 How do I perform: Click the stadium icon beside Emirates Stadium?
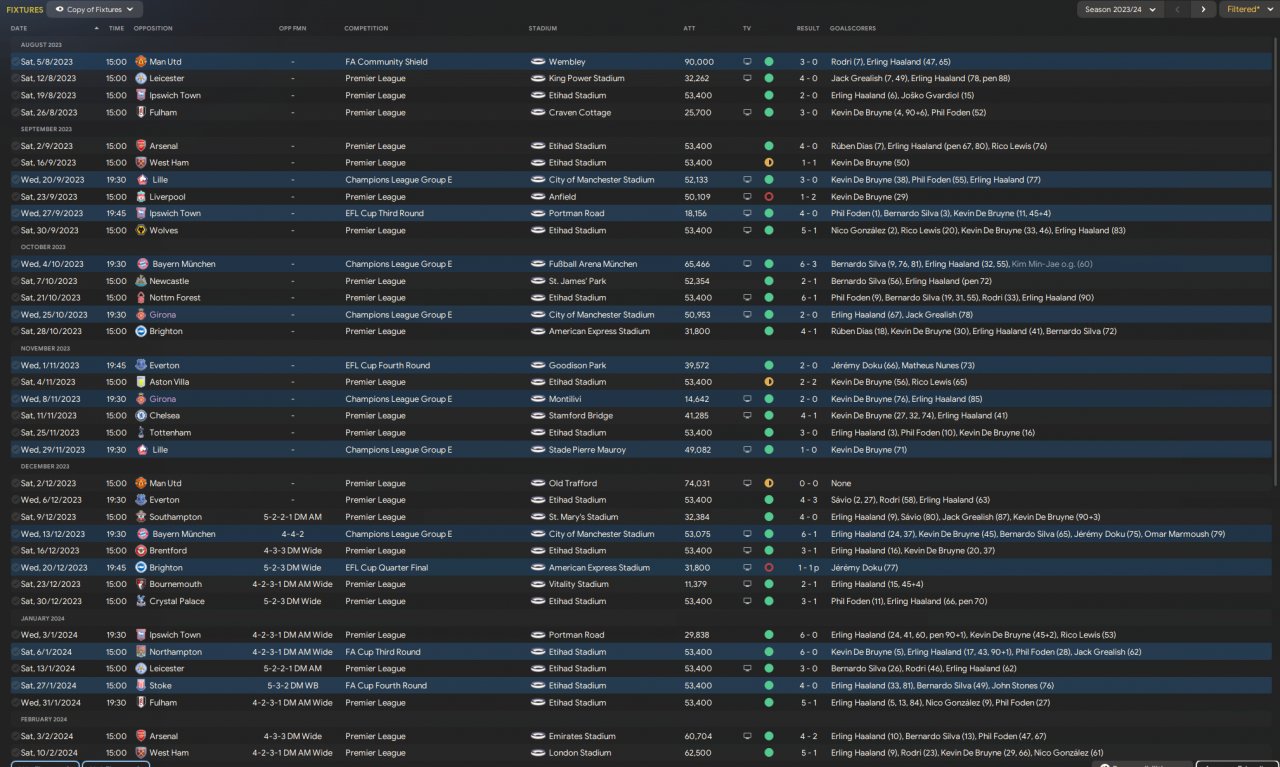pyautogui.click(x=538, y=736)
